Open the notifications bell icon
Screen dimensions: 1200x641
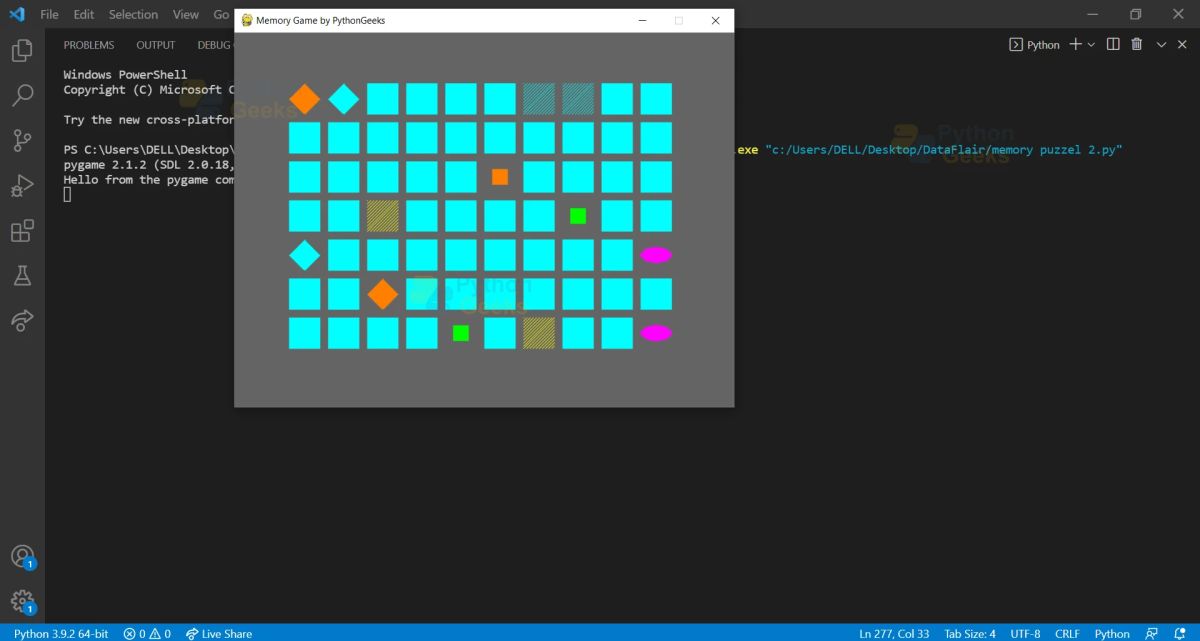(1179, 633)
